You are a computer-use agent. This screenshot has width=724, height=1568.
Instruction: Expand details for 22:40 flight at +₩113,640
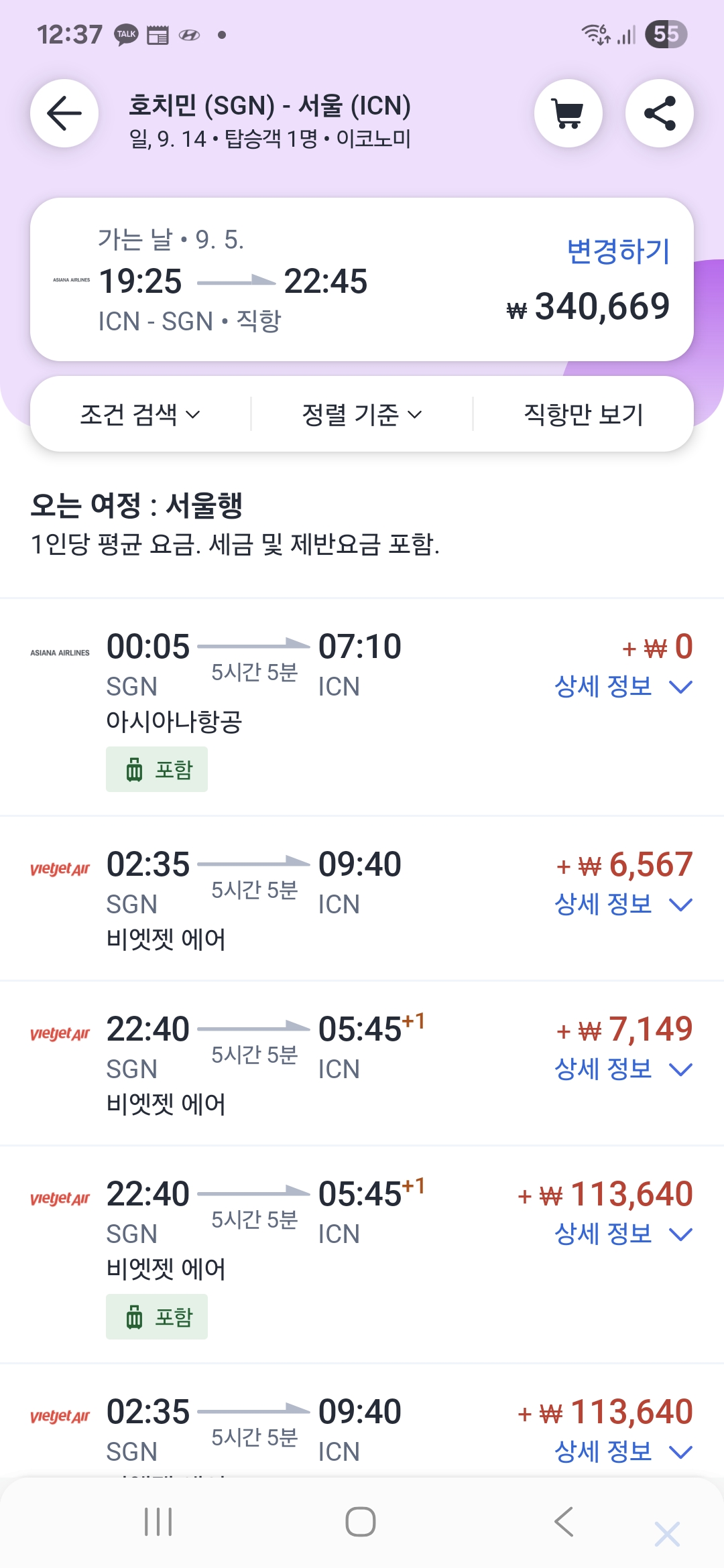point(623,1234)
